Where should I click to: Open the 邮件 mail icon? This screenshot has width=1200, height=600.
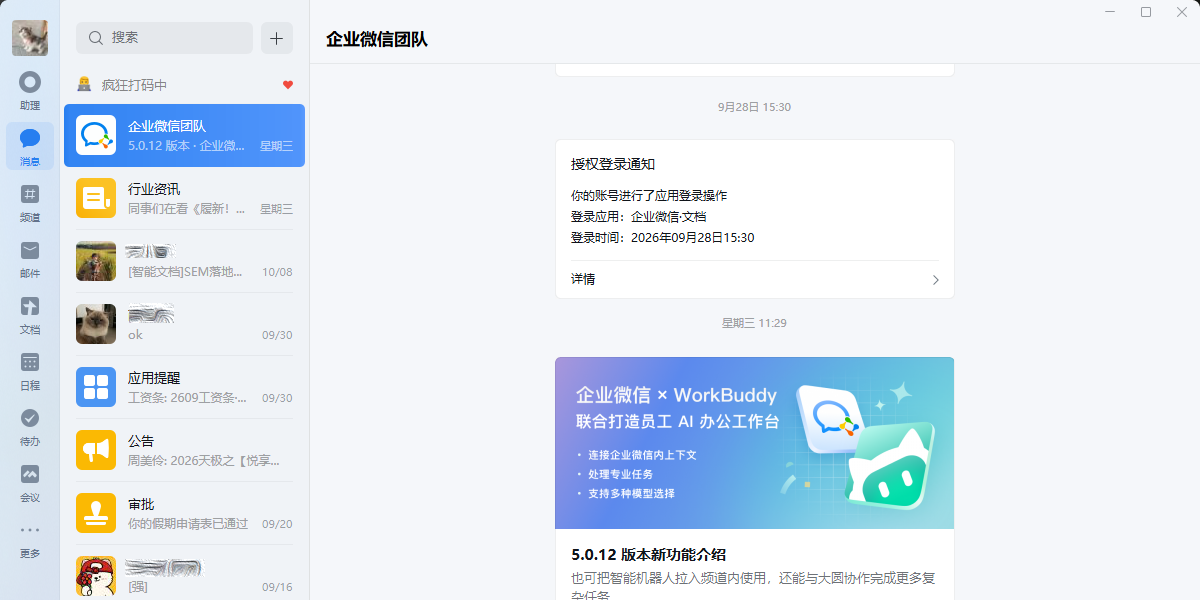click(30, 258)
